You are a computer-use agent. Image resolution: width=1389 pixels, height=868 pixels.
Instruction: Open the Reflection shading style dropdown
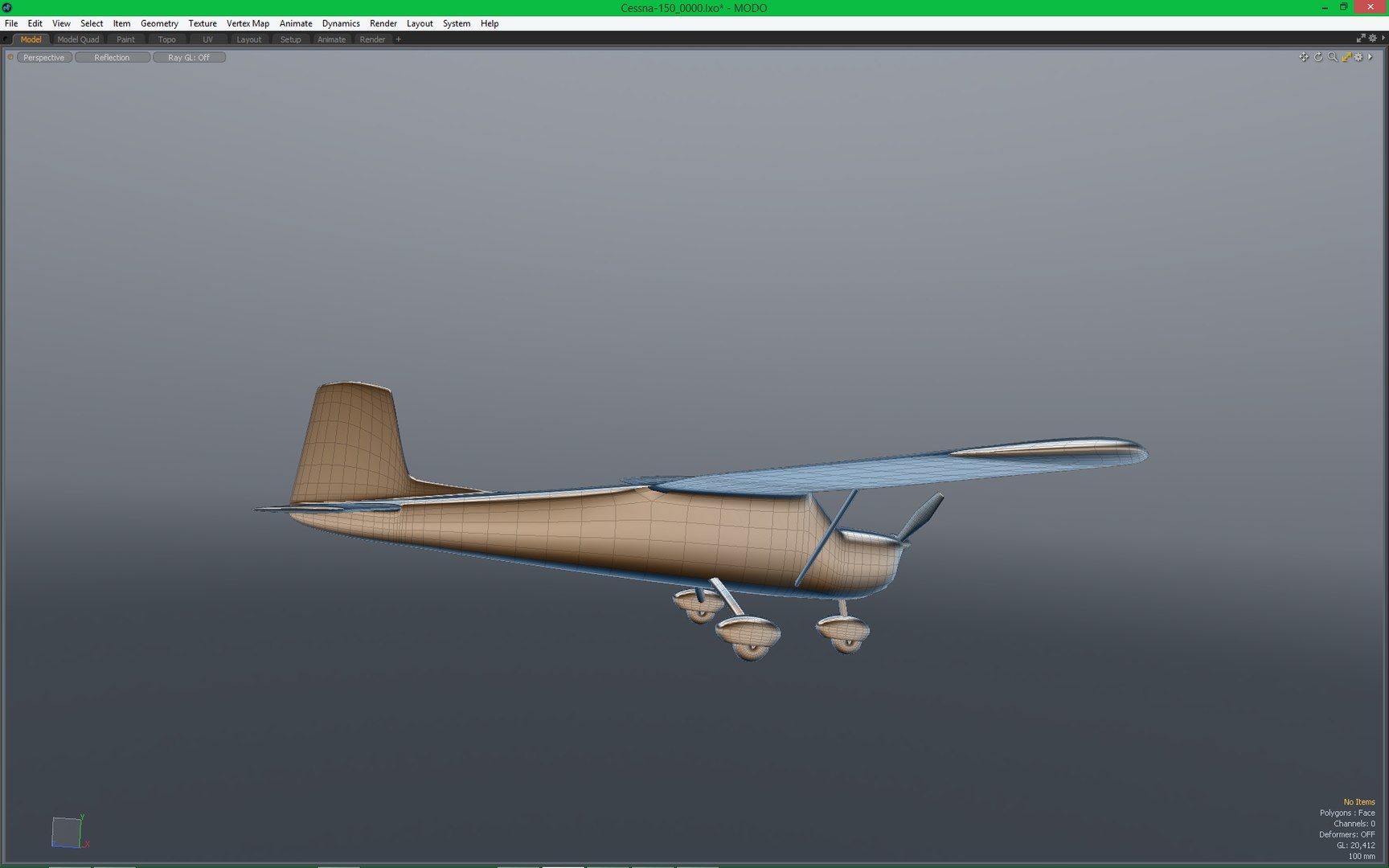[x=112, y=57]
